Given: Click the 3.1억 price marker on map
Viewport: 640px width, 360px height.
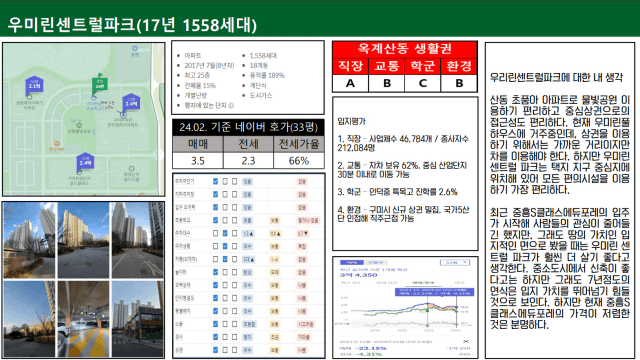Looking at the screenshot, I should [34, 85].
